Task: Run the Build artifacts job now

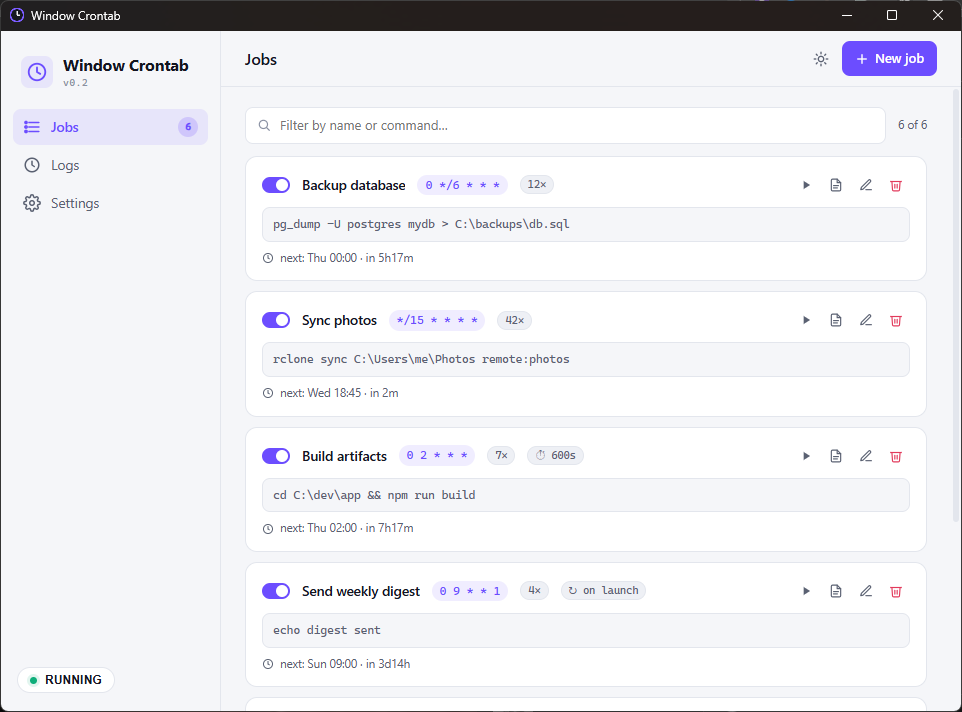Action: pos(806,456)
